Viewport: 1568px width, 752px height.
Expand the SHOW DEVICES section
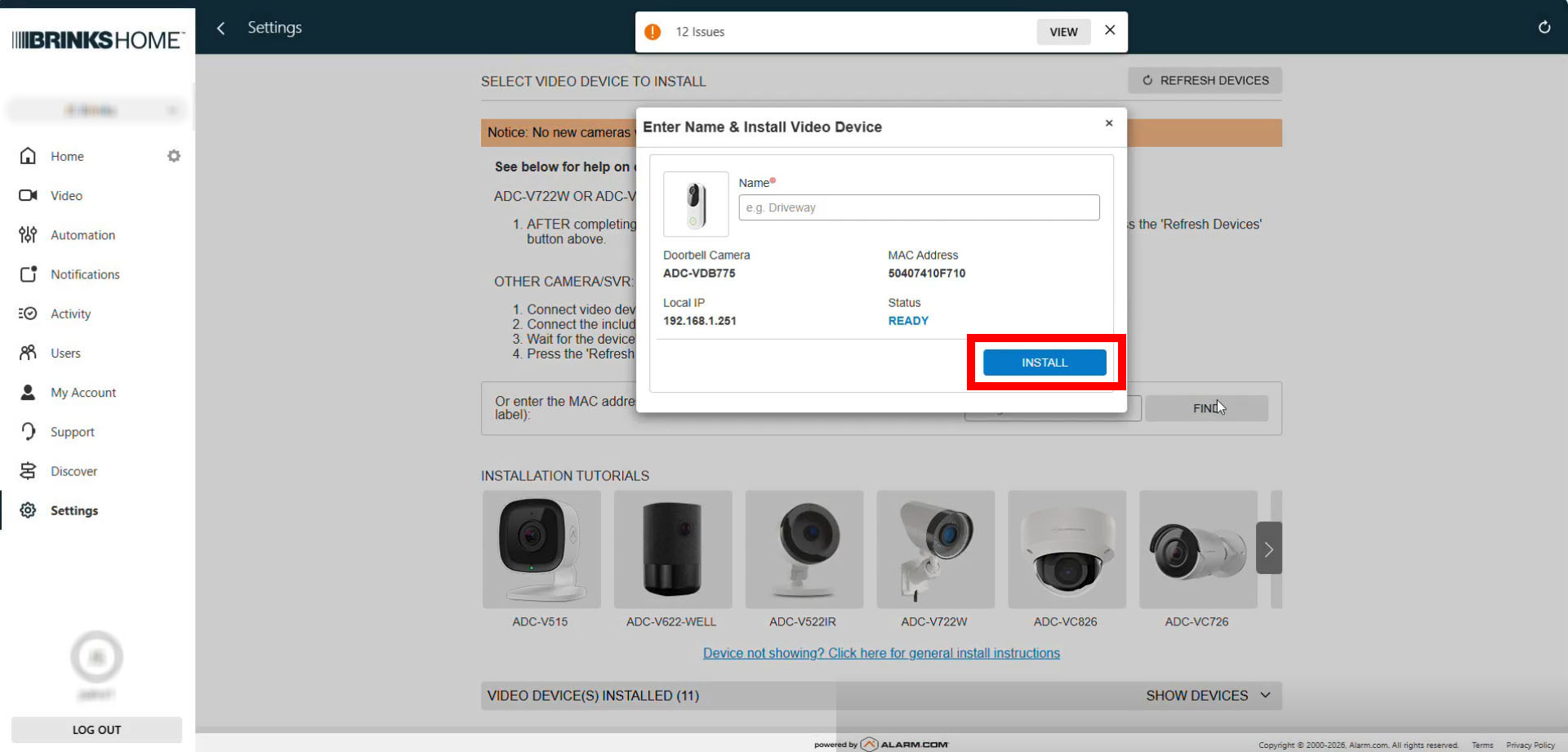point(1208,696)
